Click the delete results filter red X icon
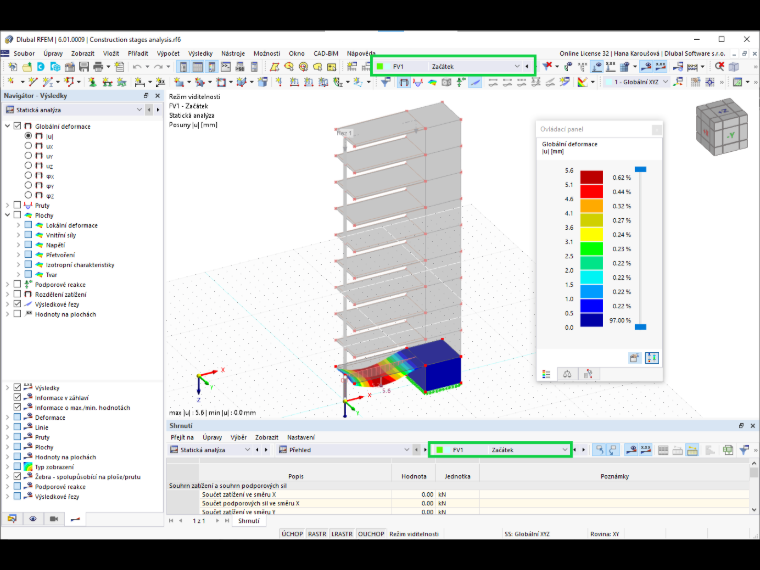The height and width of the screenshot is (570, 760). point(547,66)
